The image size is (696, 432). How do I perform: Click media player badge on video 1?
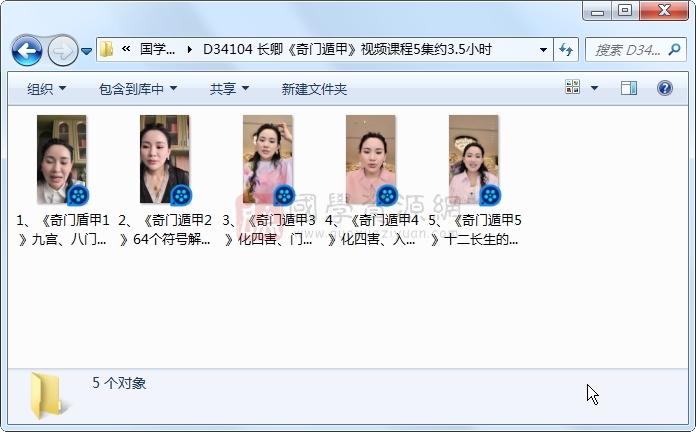[79, 195]
